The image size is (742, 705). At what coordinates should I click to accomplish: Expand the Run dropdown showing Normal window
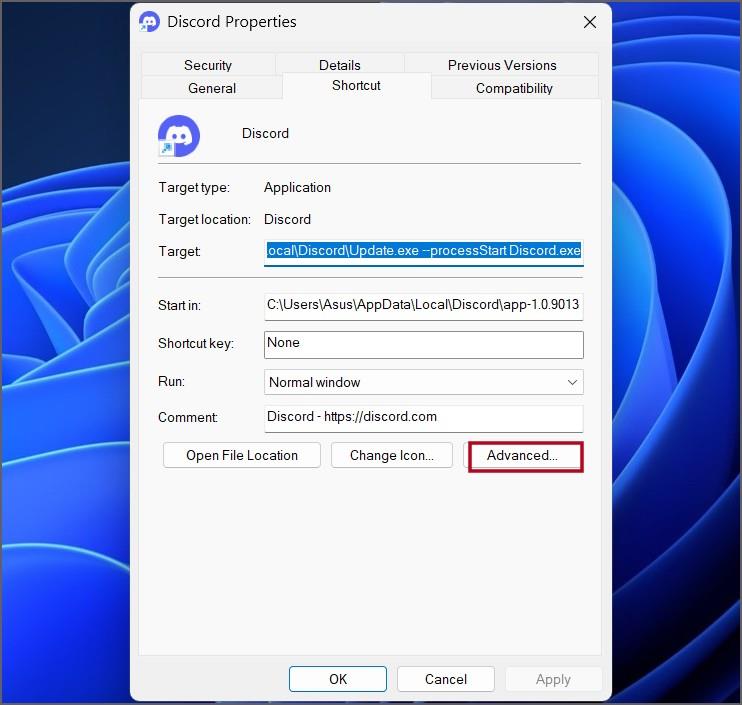point(424,382)
